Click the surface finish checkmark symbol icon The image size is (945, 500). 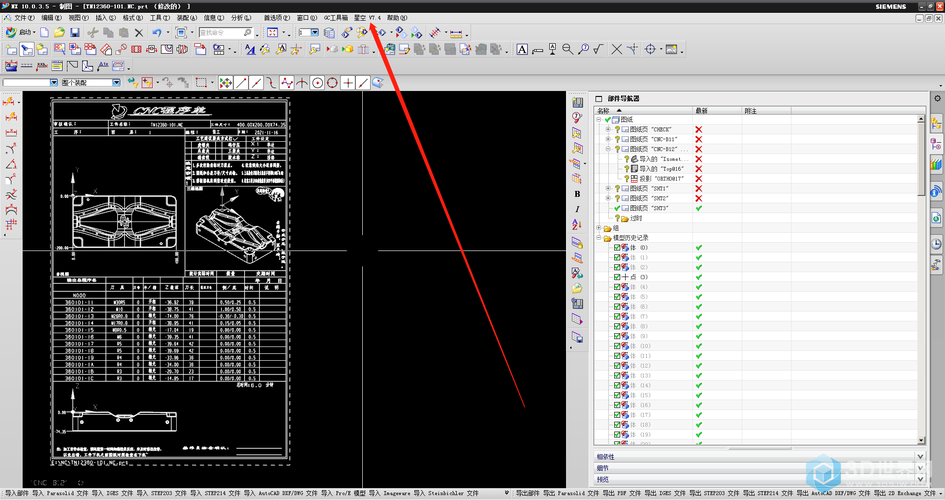pos(598,49)
